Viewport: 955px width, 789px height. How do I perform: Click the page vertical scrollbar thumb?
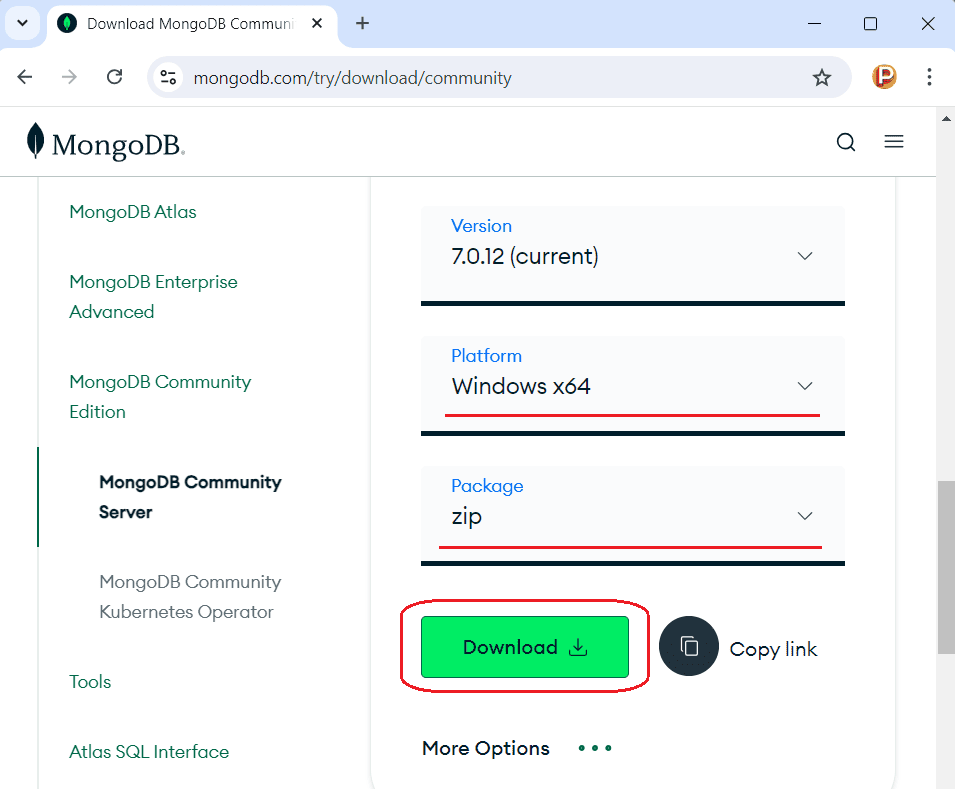(x=945, y=567)
